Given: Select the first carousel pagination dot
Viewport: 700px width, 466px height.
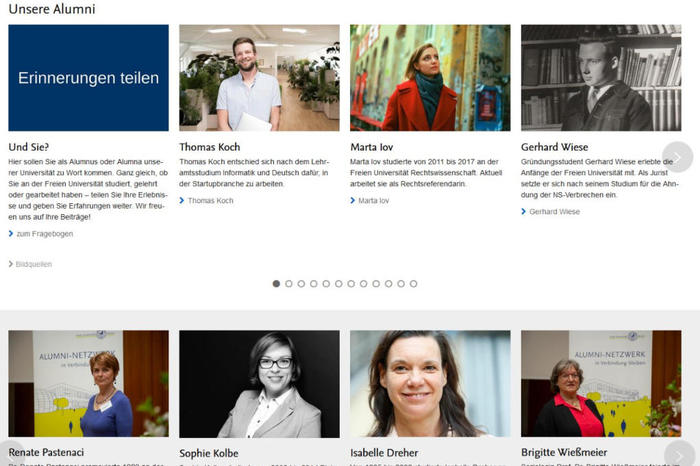Looking at the screenshot, I should click(x=276, y=284).
